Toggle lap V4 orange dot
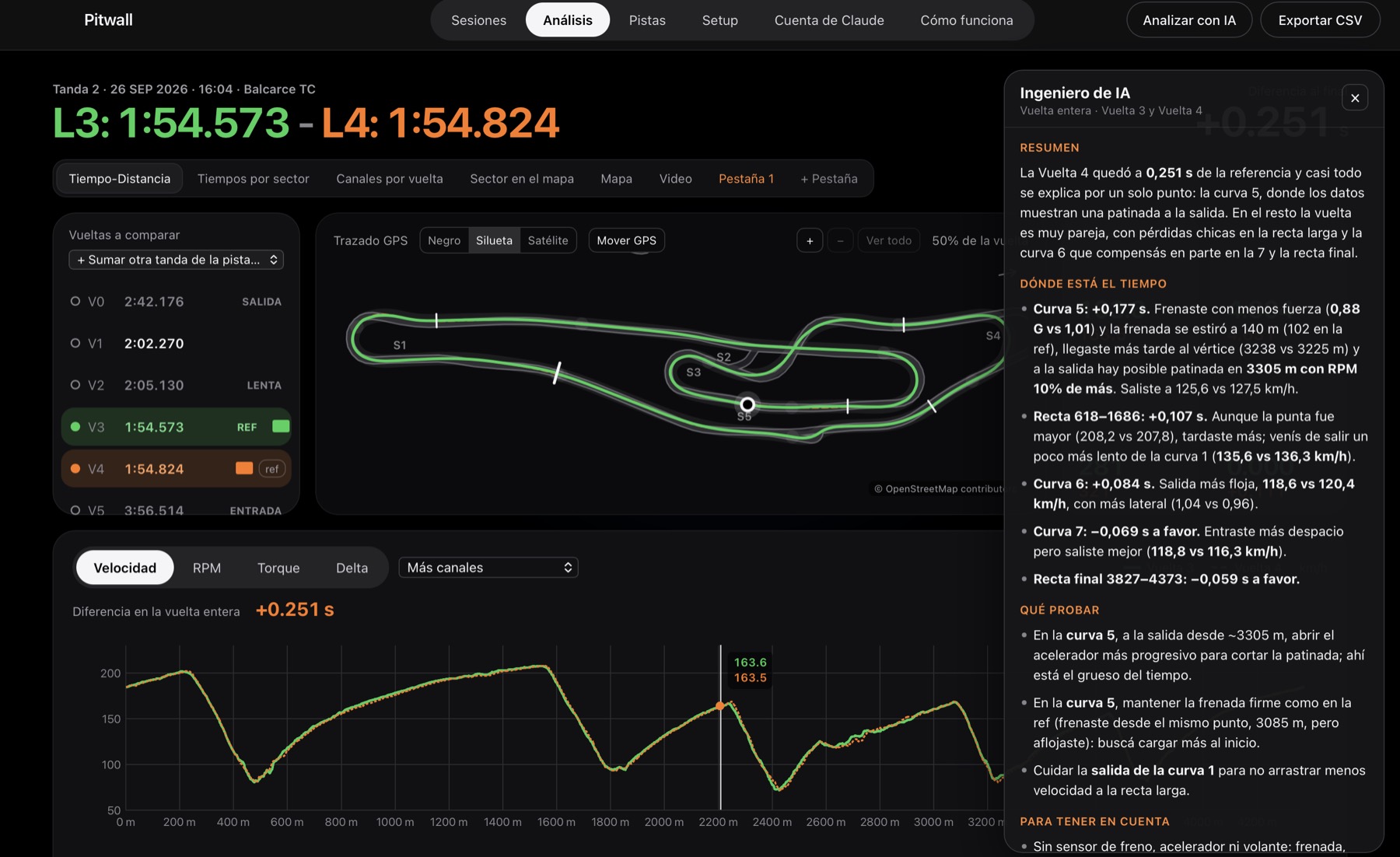Image resolution: width=1400 pixels, height=857 pixels. tap(75, 469)
